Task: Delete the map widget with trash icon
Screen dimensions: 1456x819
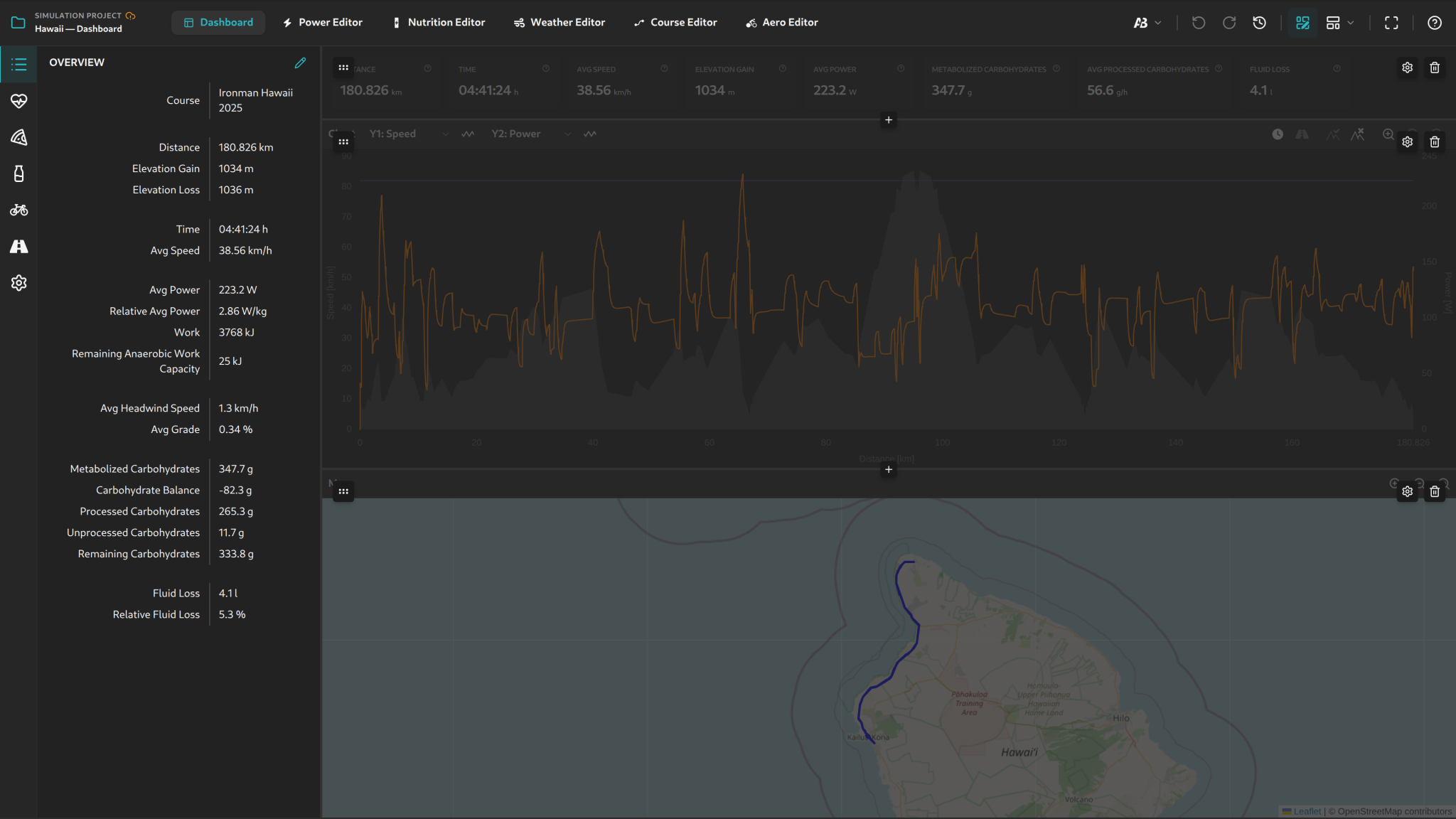Action: tap(1435, 491)
